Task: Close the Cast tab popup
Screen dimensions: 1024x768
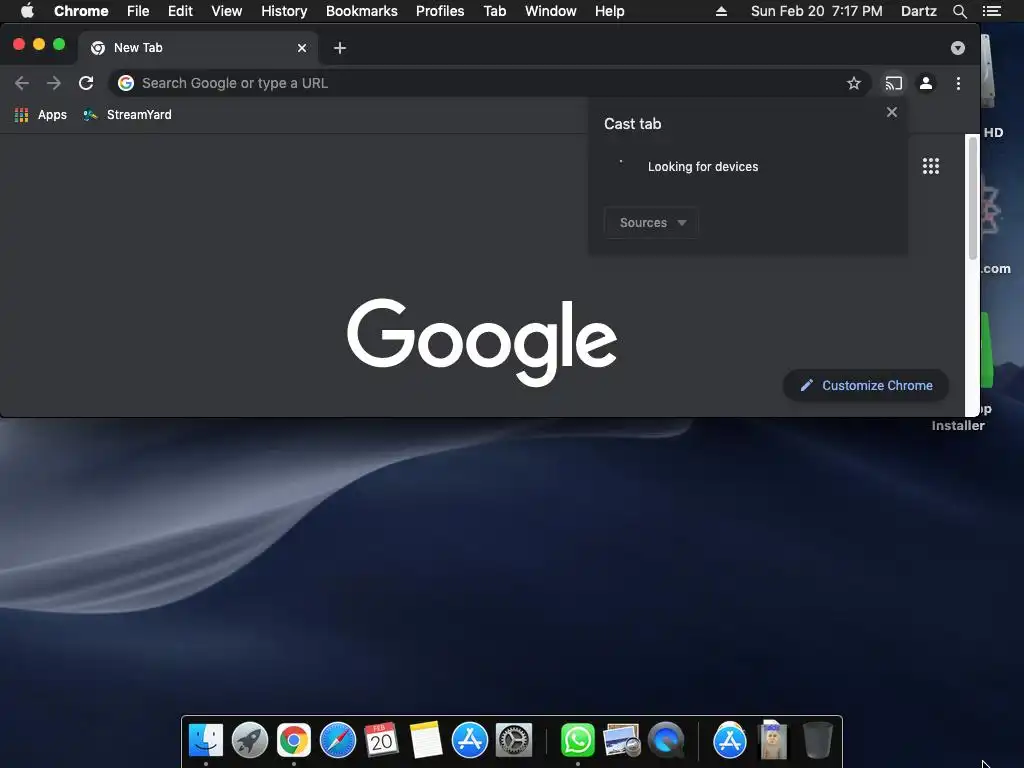Action: click(891, 112)
